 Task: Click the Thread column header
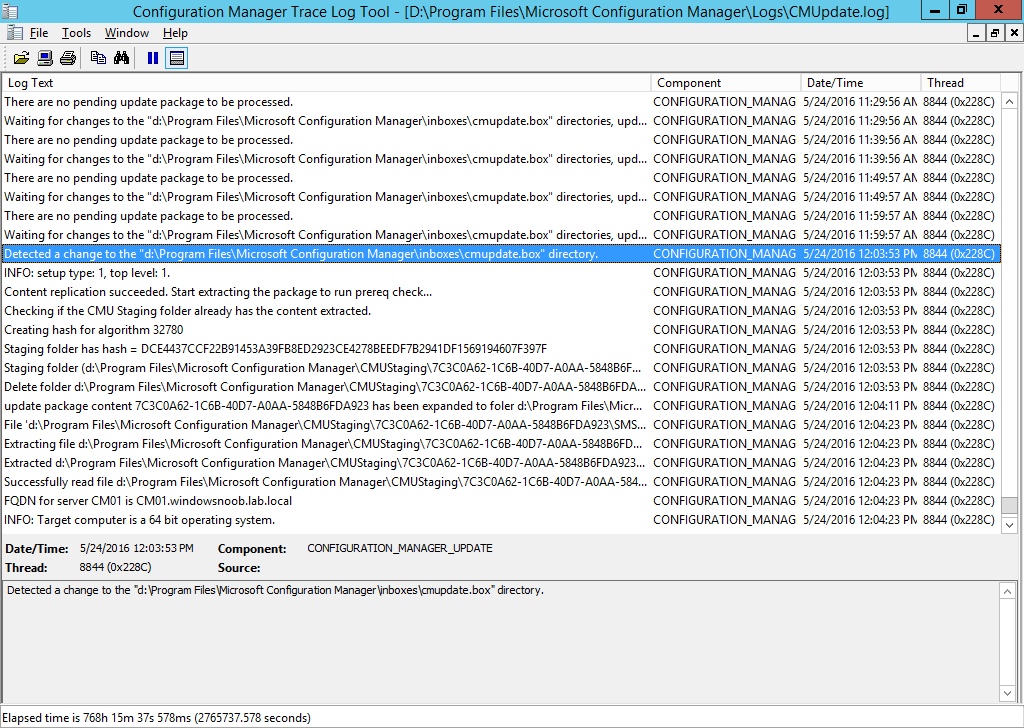coord(961,83)
